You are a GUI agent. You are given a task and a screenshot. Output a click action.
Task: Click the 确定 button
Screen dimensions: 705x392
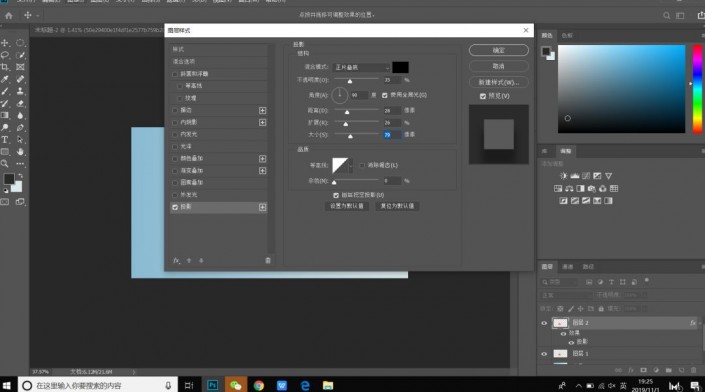[499, 50]
